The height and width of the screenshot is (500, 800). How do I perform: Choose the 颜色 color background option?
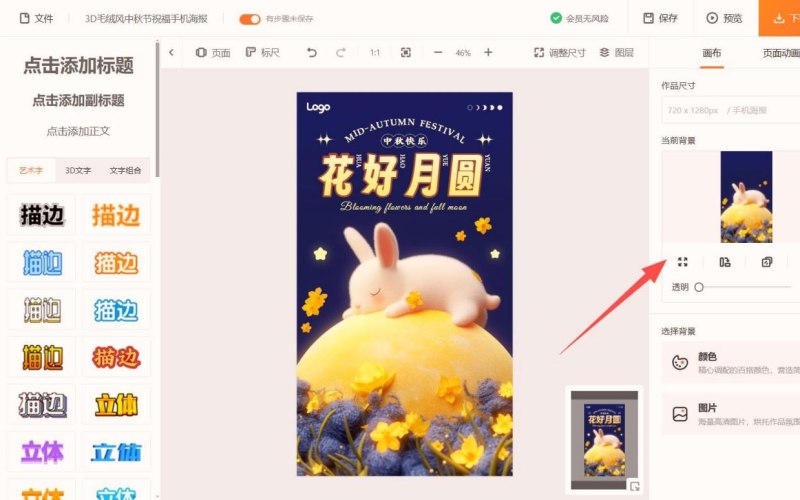pos(731,363)
